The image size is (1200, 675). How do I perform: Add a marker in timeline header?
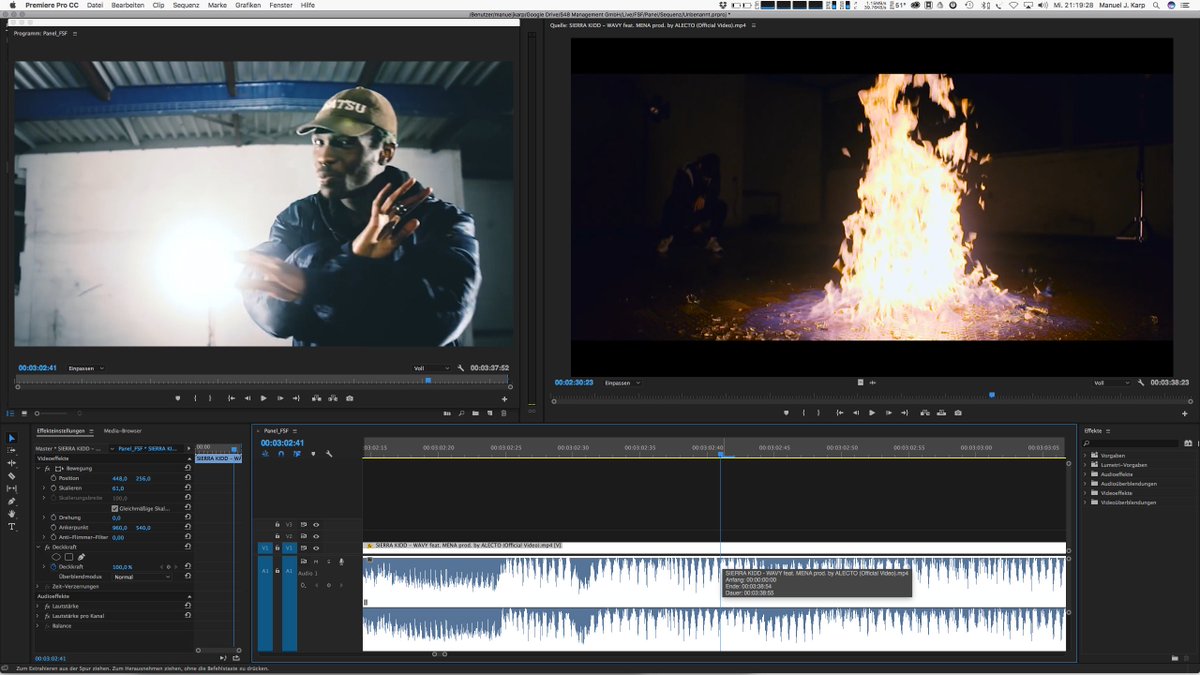(x=313, y=454)
